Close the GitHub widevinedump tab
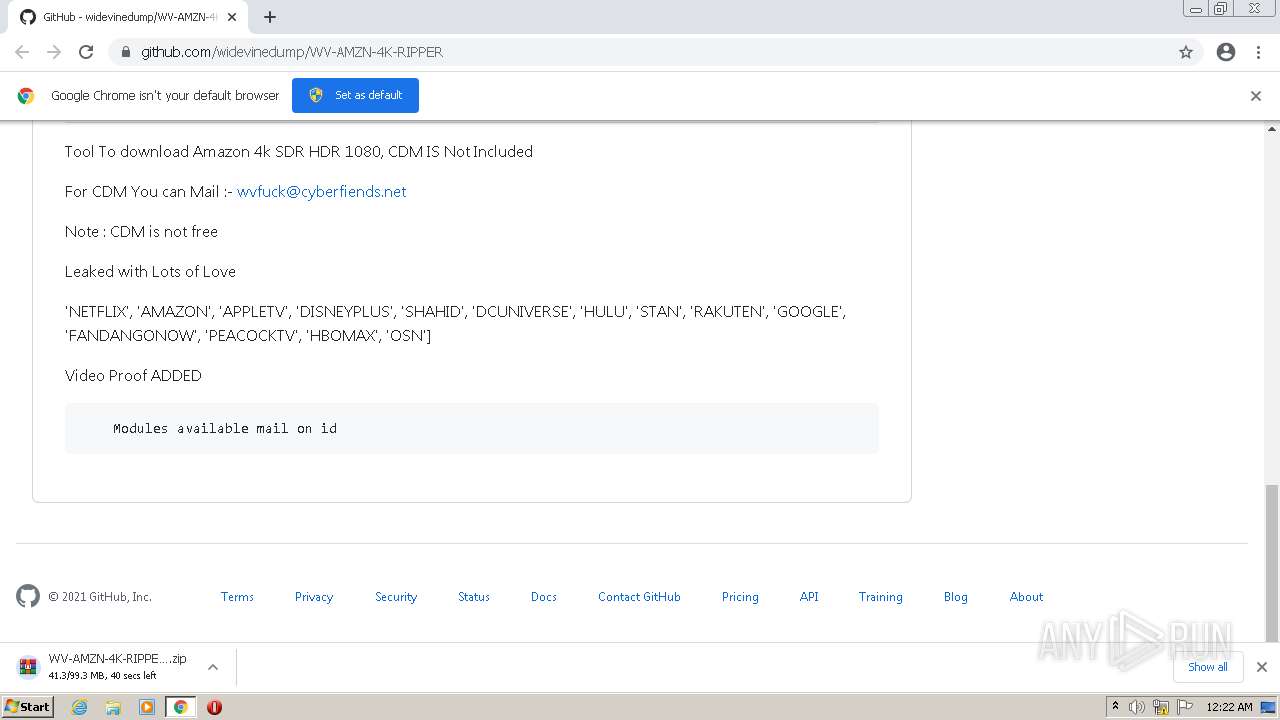Viewport: 1280px width, 720px height. pos(232,17)
